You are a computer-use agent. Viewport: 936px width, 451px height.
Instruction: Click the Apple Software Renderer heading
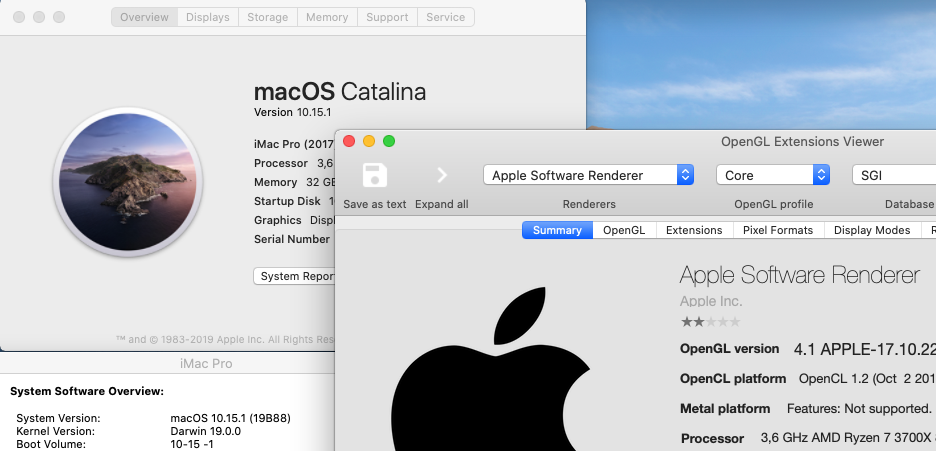(x=800, y=275)
